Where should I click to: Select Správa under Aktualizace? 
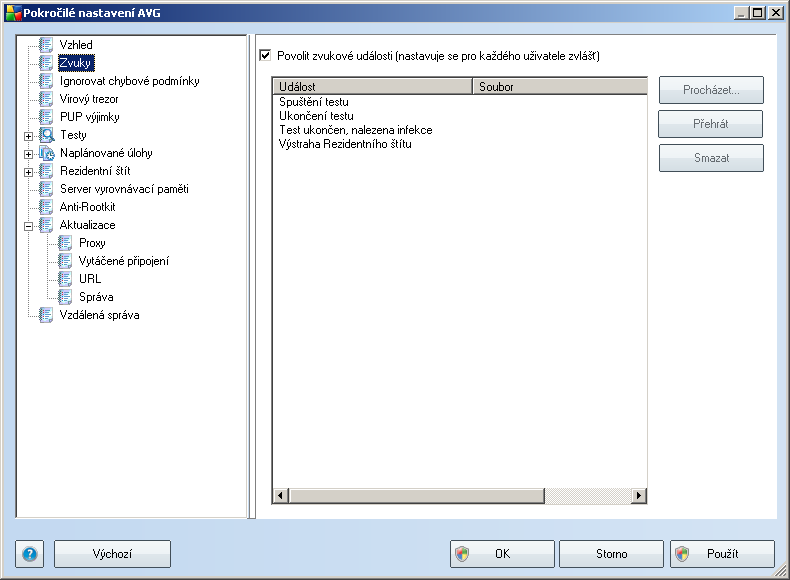point(96,297)
